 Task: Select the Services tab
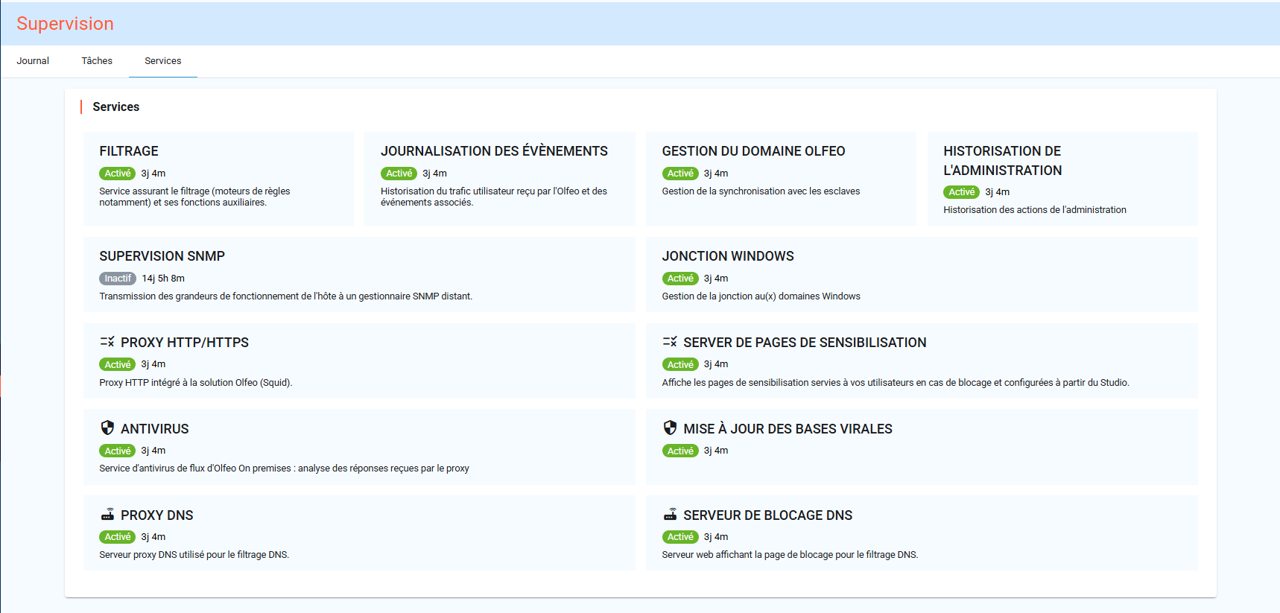(162, 60)
